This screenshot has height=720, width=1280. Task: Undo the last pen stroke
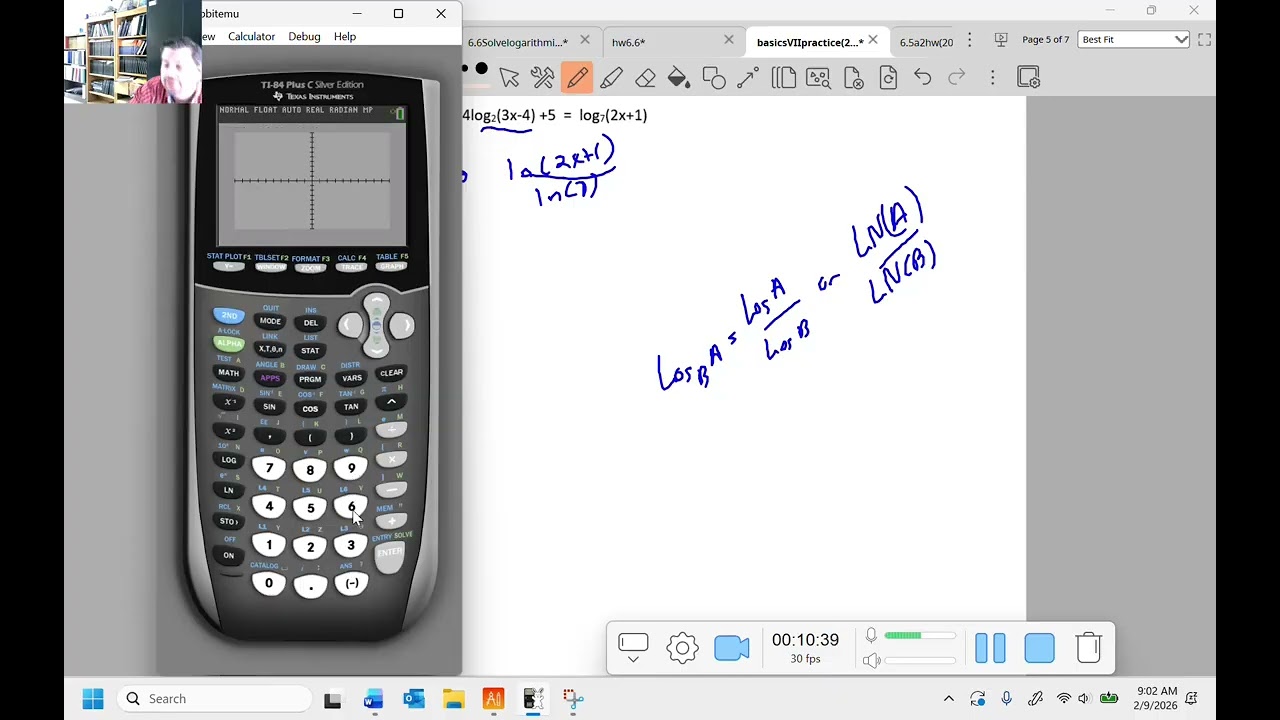922,77
